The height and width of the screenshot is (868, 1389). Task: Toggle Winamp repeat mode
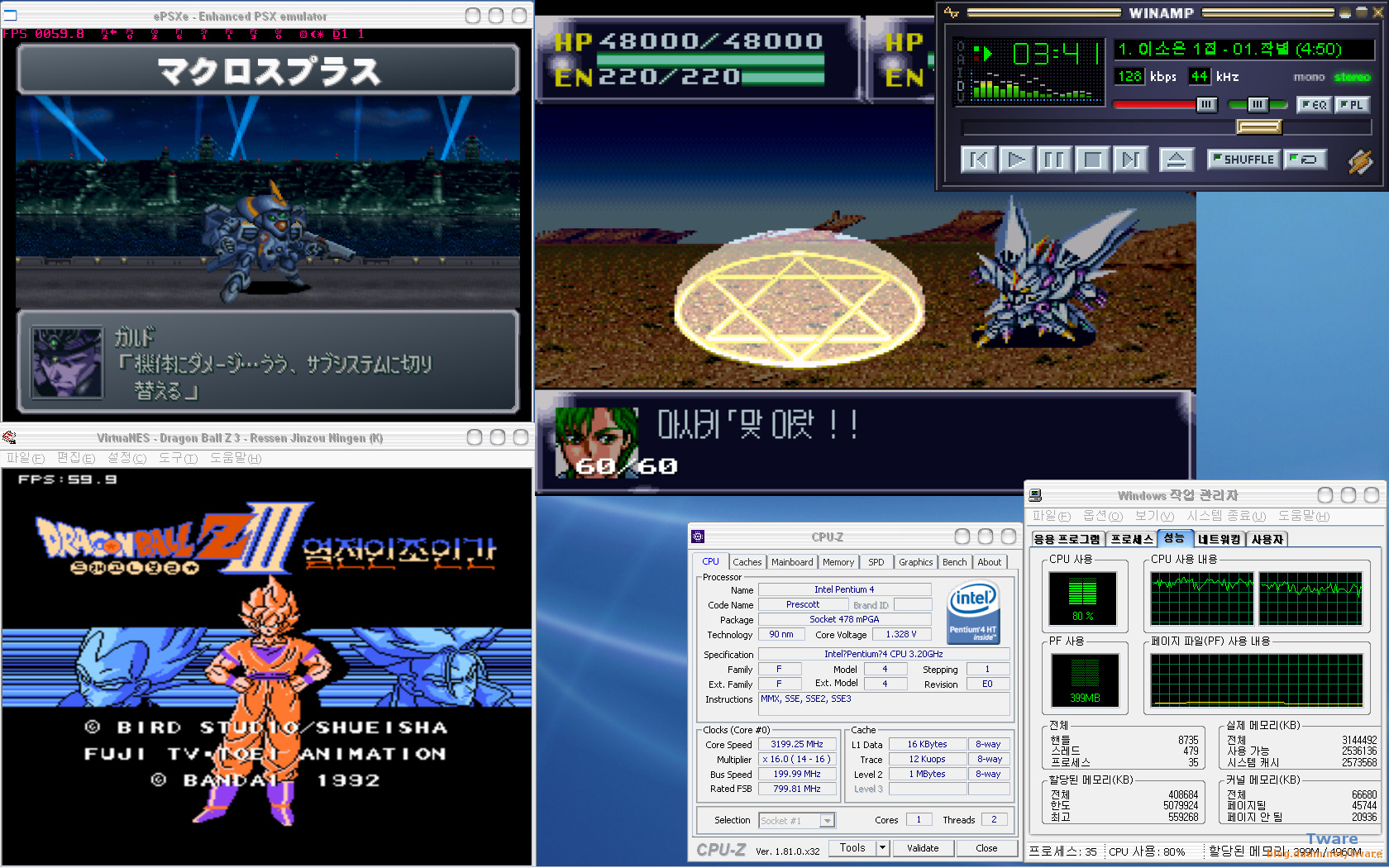pyautogui.click(x=1305, y=160)
